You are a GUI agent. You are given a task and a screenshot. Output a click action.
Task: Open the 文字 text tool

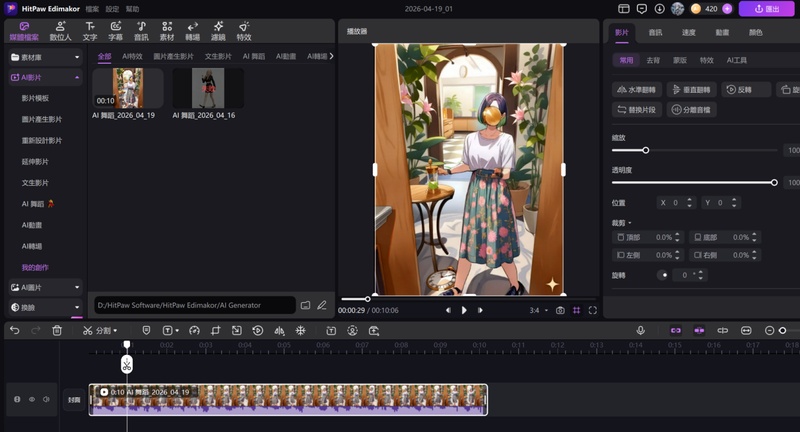[x=90, y=31]
